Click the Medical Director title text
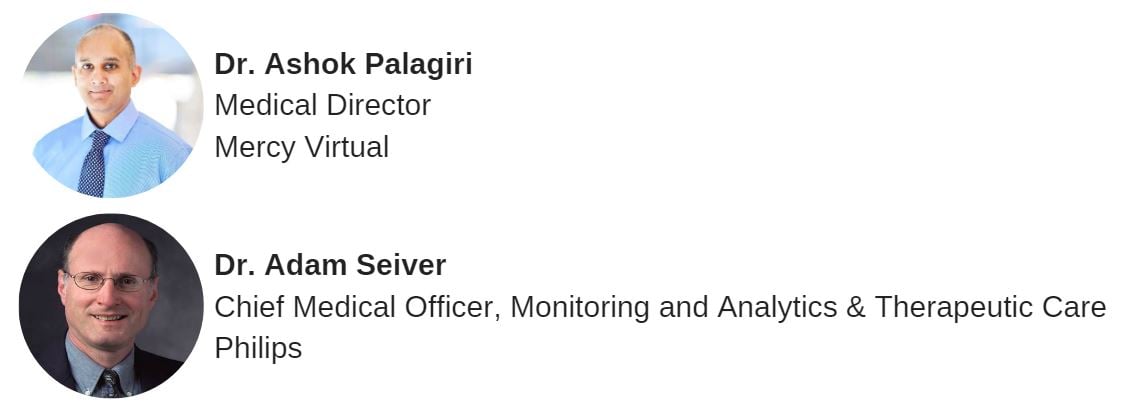The image size is (1126, 408). pos(322,105)
